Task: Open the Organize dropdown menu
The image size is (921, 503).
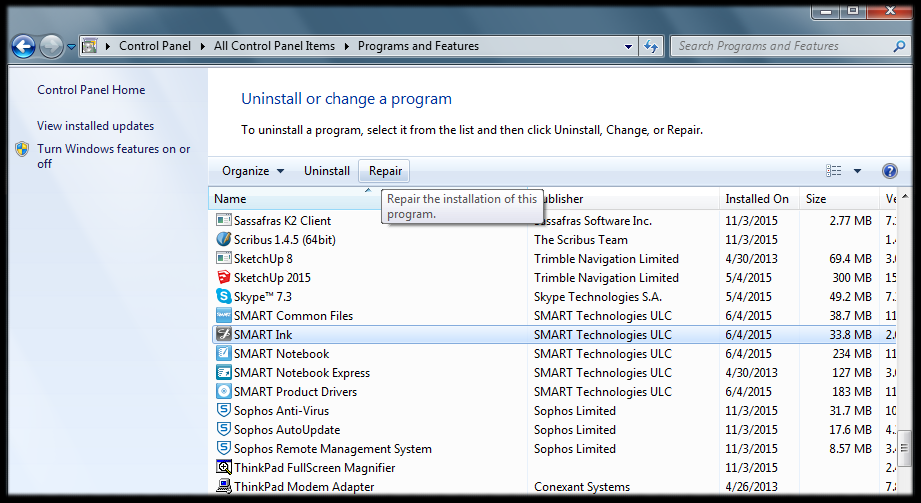Action: [253, 171]
